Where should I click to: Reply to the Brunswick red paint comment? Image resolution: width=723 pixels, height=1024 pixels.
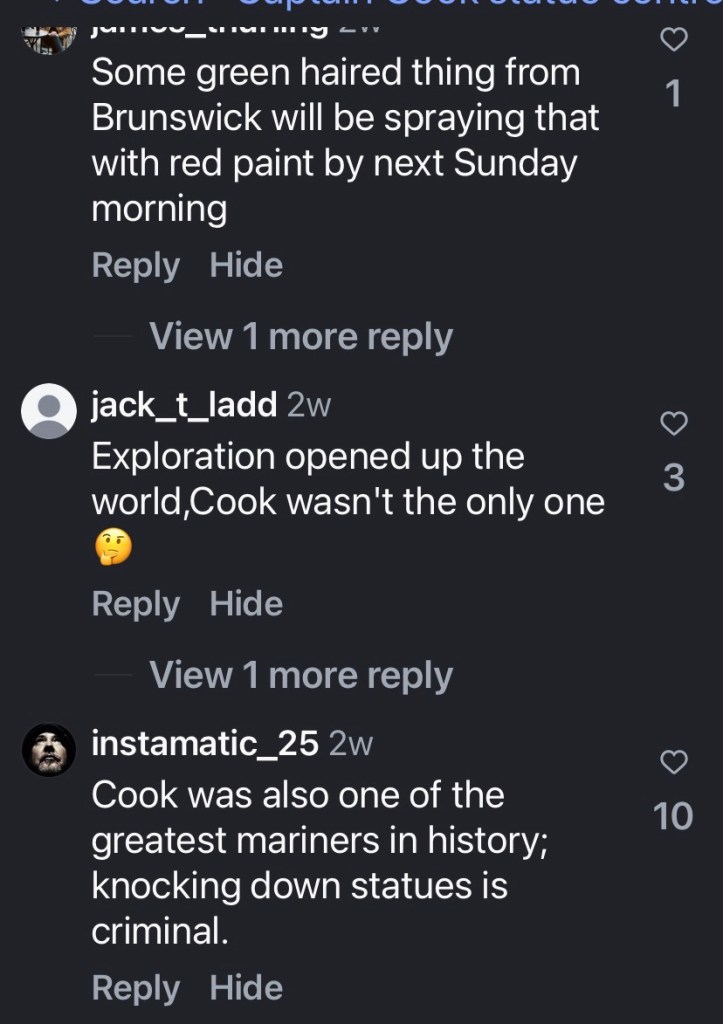pyautogui.click(x=135, y=266)
